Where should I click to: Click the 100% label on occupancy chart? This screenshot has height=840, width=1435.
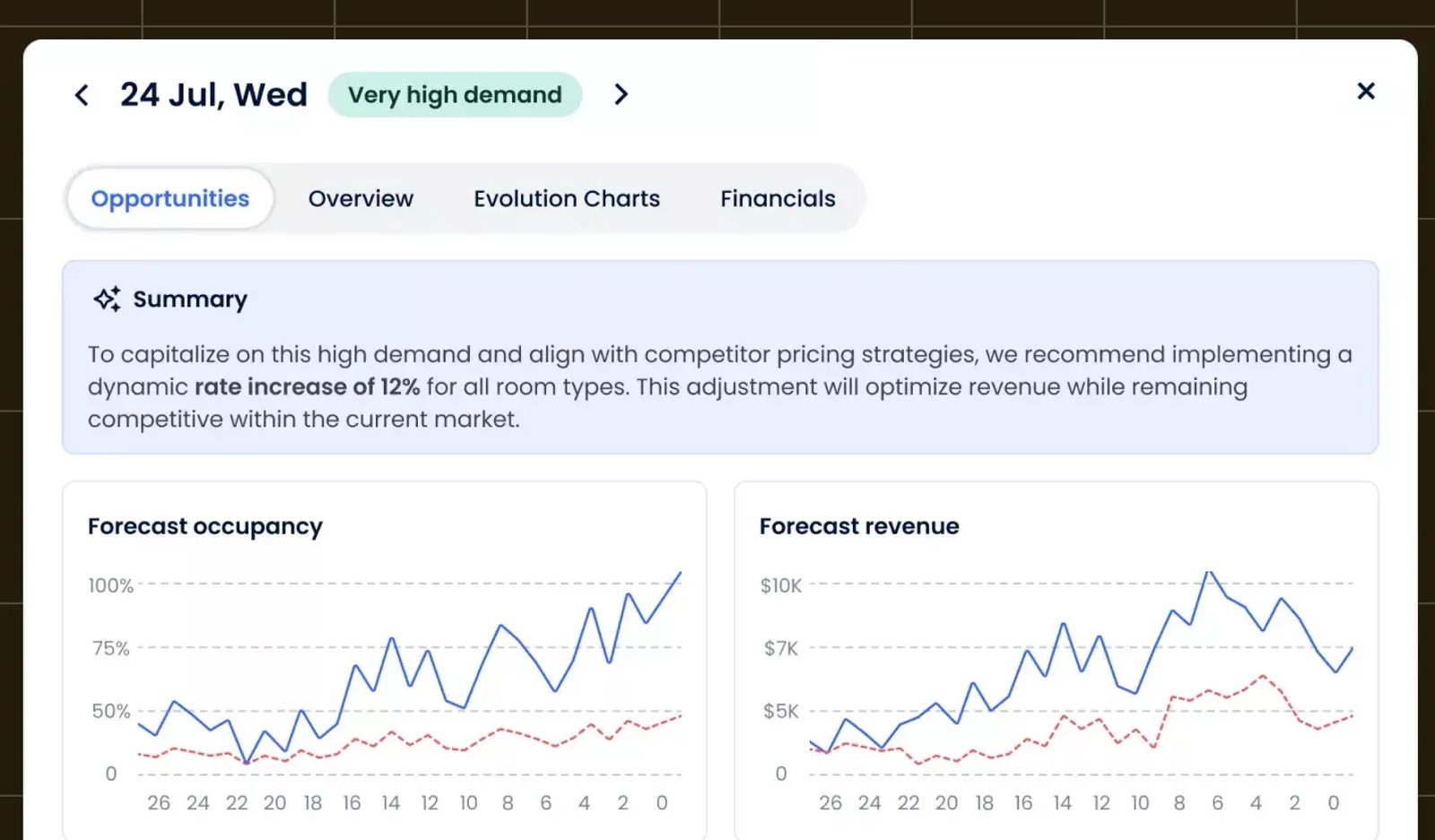[110, 585]
